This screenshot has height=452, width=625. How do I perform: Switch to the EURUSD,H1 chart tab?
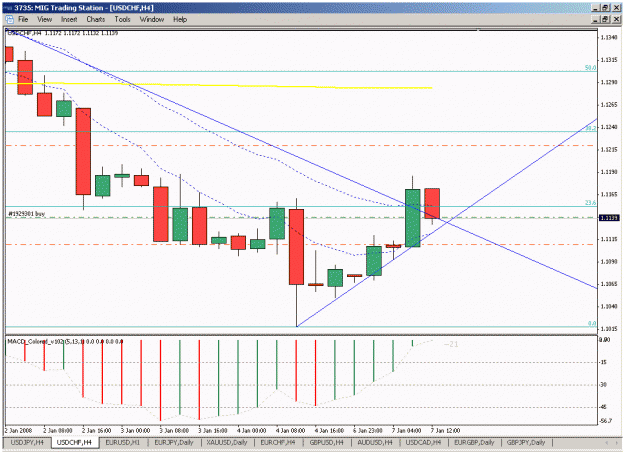(123, 442)
